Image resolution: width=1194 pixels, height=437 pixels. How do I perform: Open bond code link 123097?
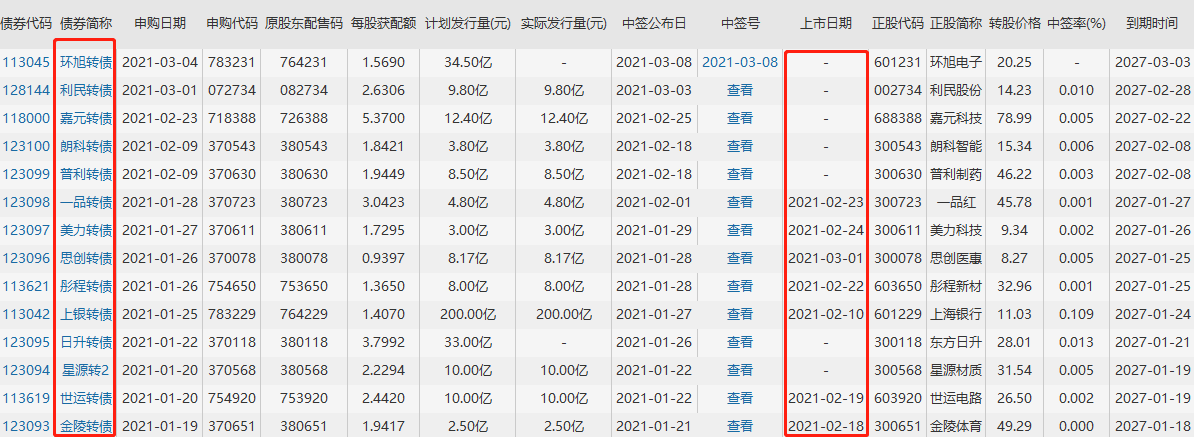(26, 230)
